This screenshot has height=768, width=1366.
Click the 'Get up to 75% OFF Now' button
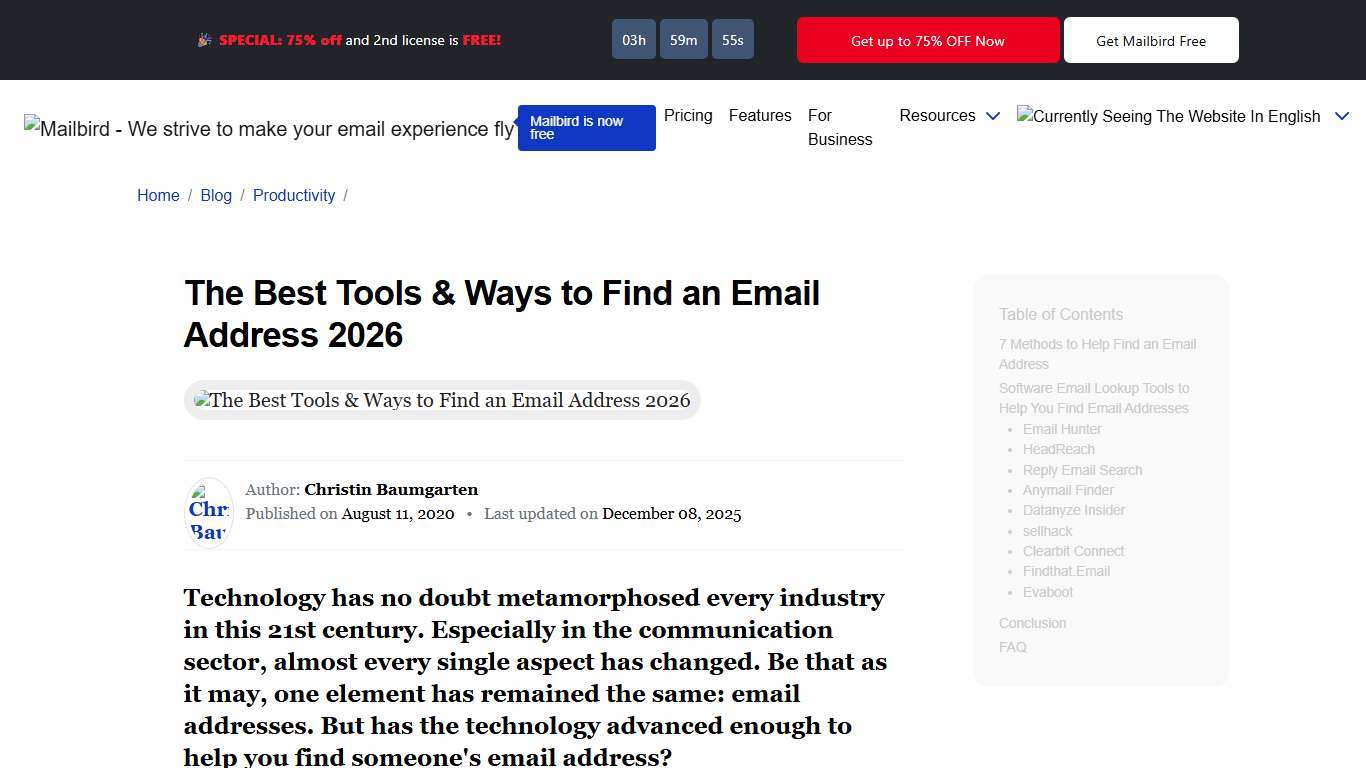tap(926, 40)
